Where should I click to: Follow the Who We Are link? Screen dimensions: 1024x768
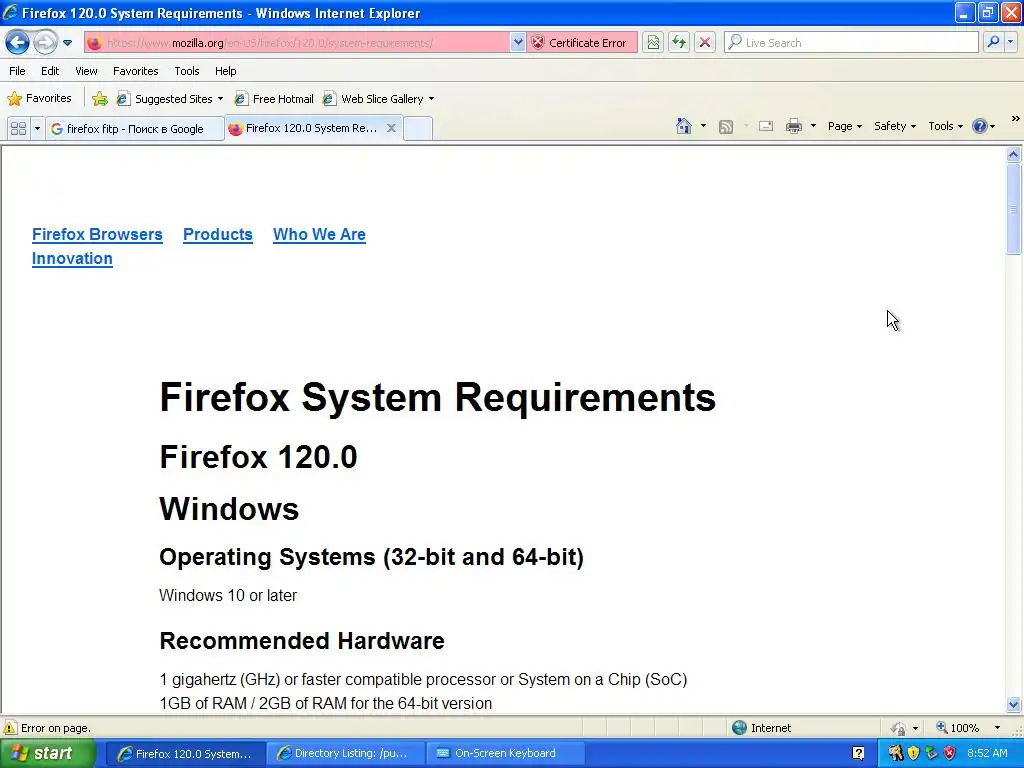coord(319,234)
